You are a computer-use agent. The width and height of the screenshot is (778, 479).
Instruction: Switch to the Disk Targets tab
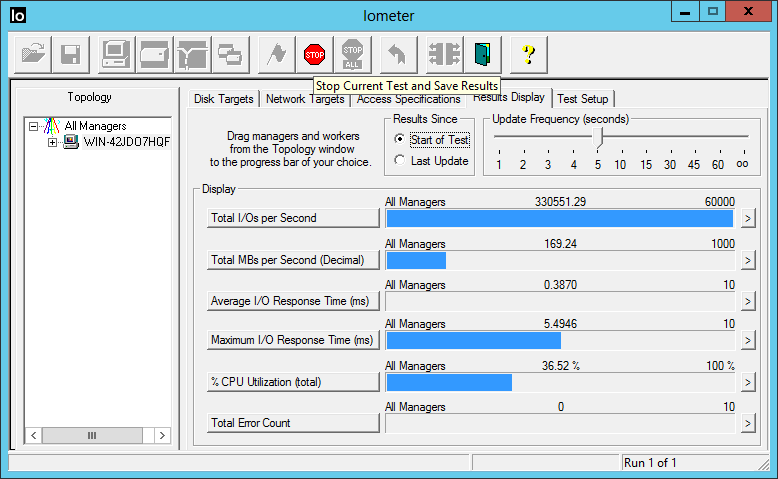(x=224, y=99)
